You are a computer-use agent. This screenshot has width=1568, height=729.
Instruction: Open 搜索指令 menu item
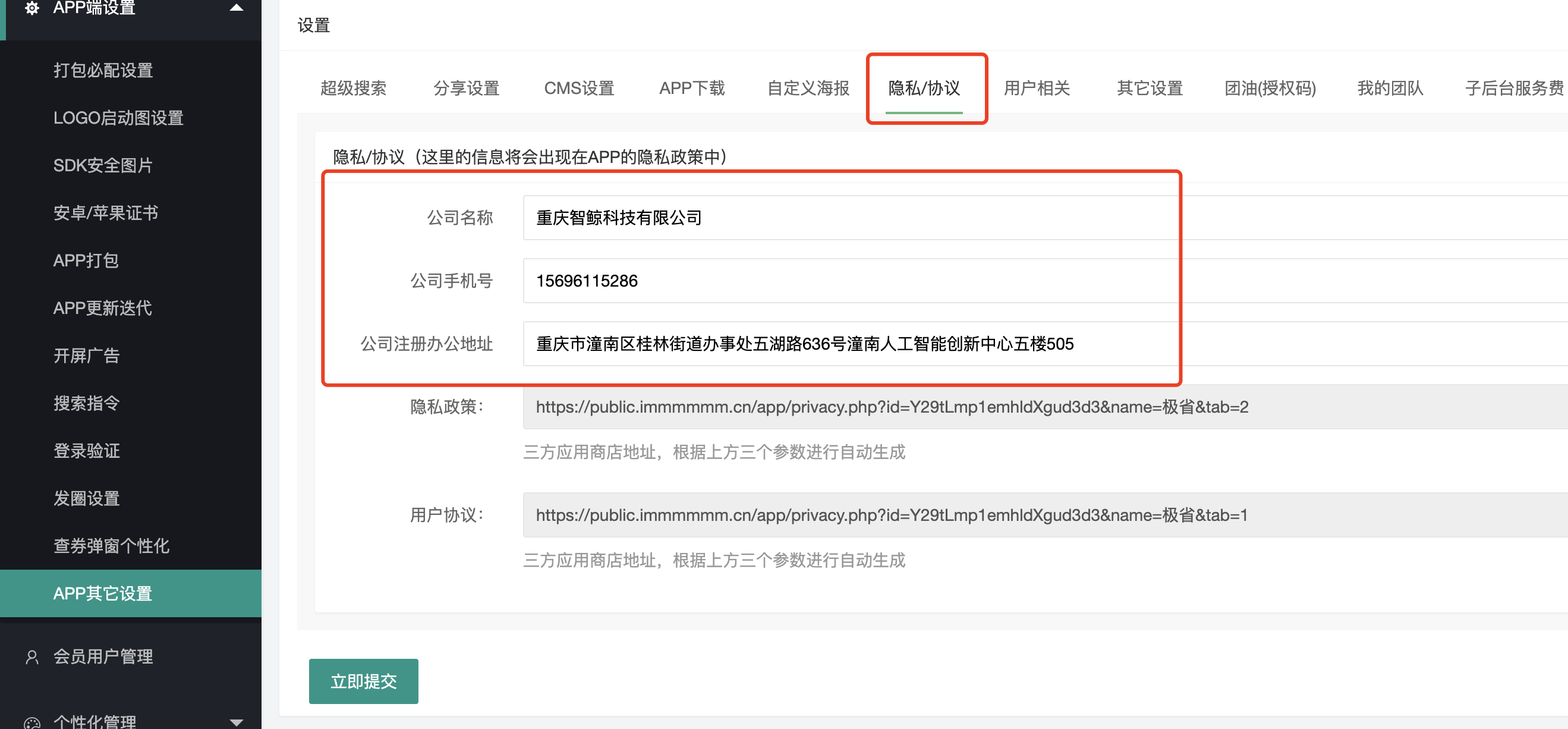coord(86,403)
